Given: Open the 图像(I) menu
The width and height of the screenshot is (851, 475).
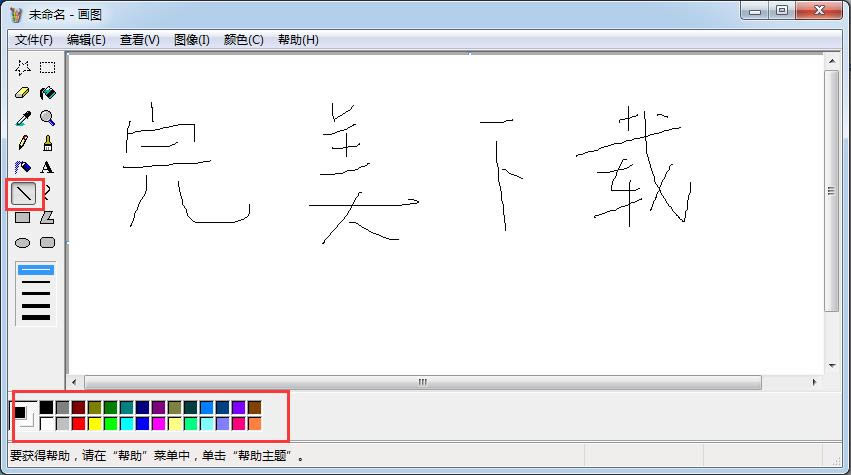Looking at the screenshot, I should tap(192, 40).
